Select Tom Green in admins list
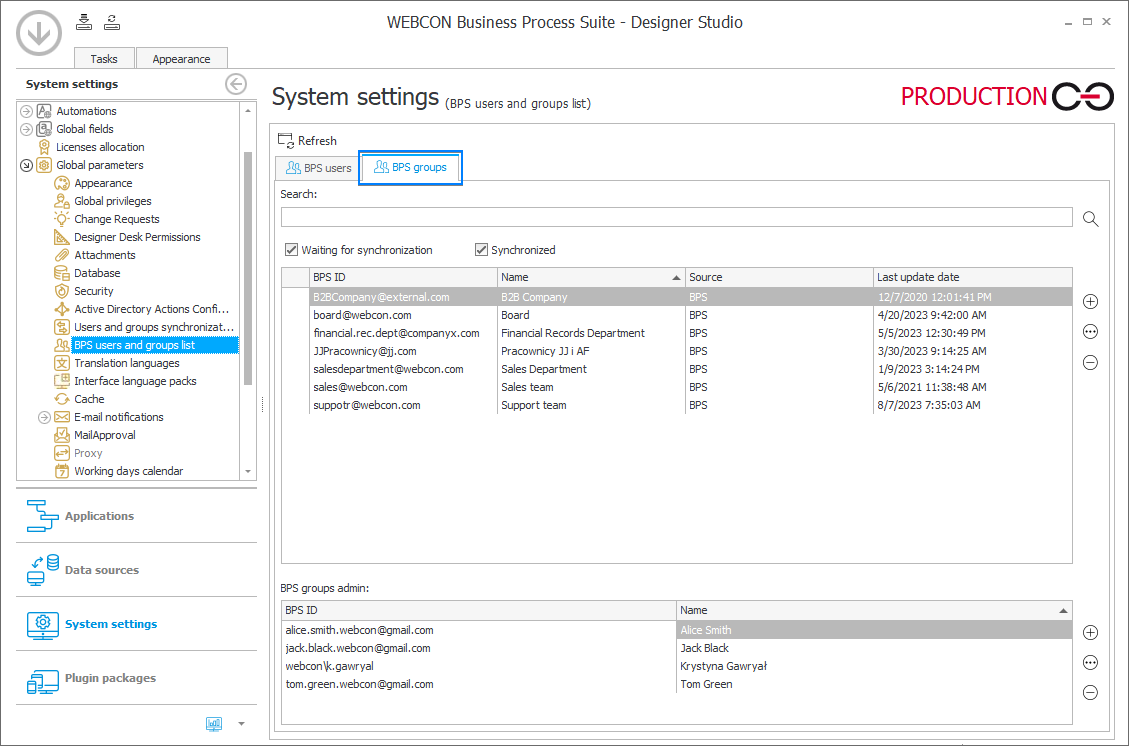This screenshot has width=1129, height=746. (x=677, y=684)
